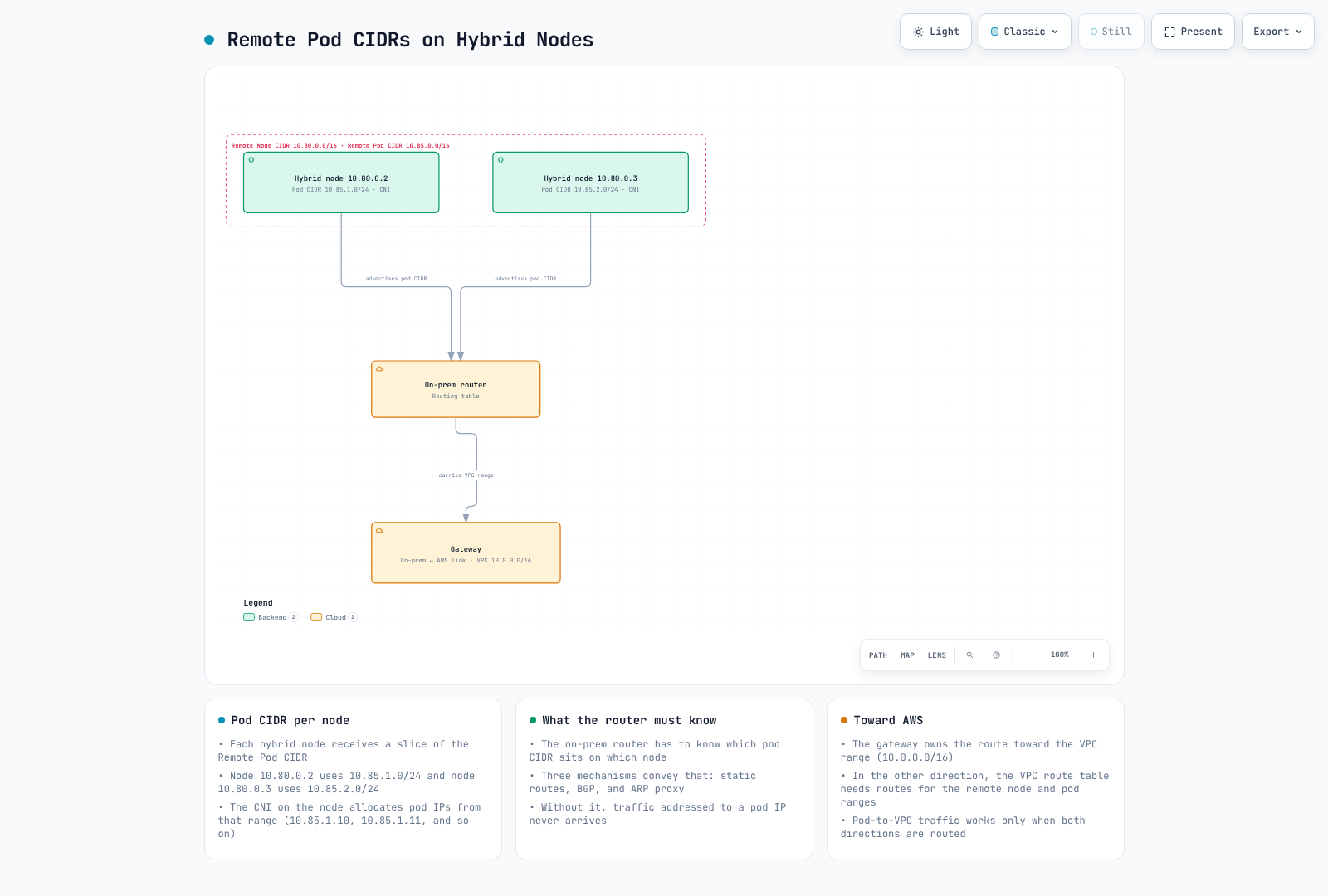
Task: Click the sun icon in Light button
Action: 918,32
